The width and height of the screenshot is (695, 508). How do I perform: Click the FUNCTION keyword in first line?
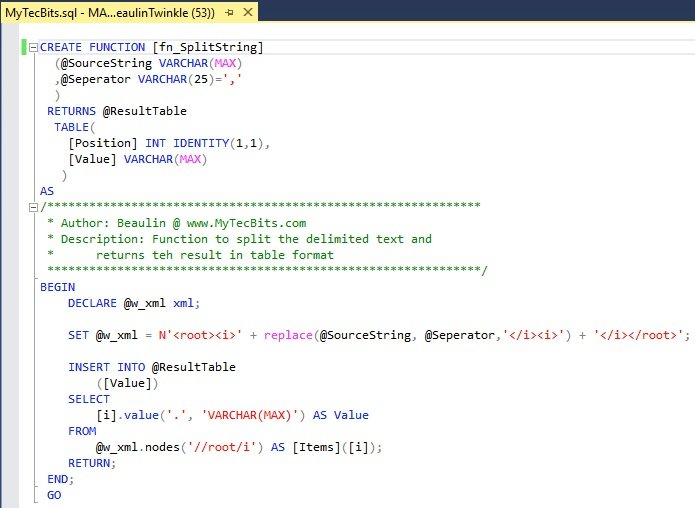coord(117,47)
